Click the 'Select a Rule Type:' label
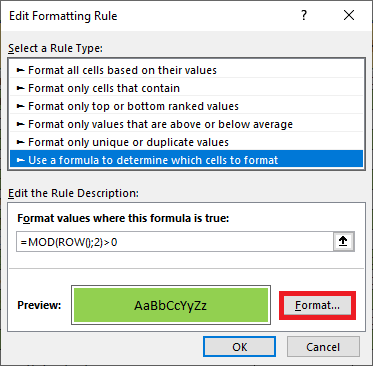This screenshot has width=373, height=366. (55, 48)
